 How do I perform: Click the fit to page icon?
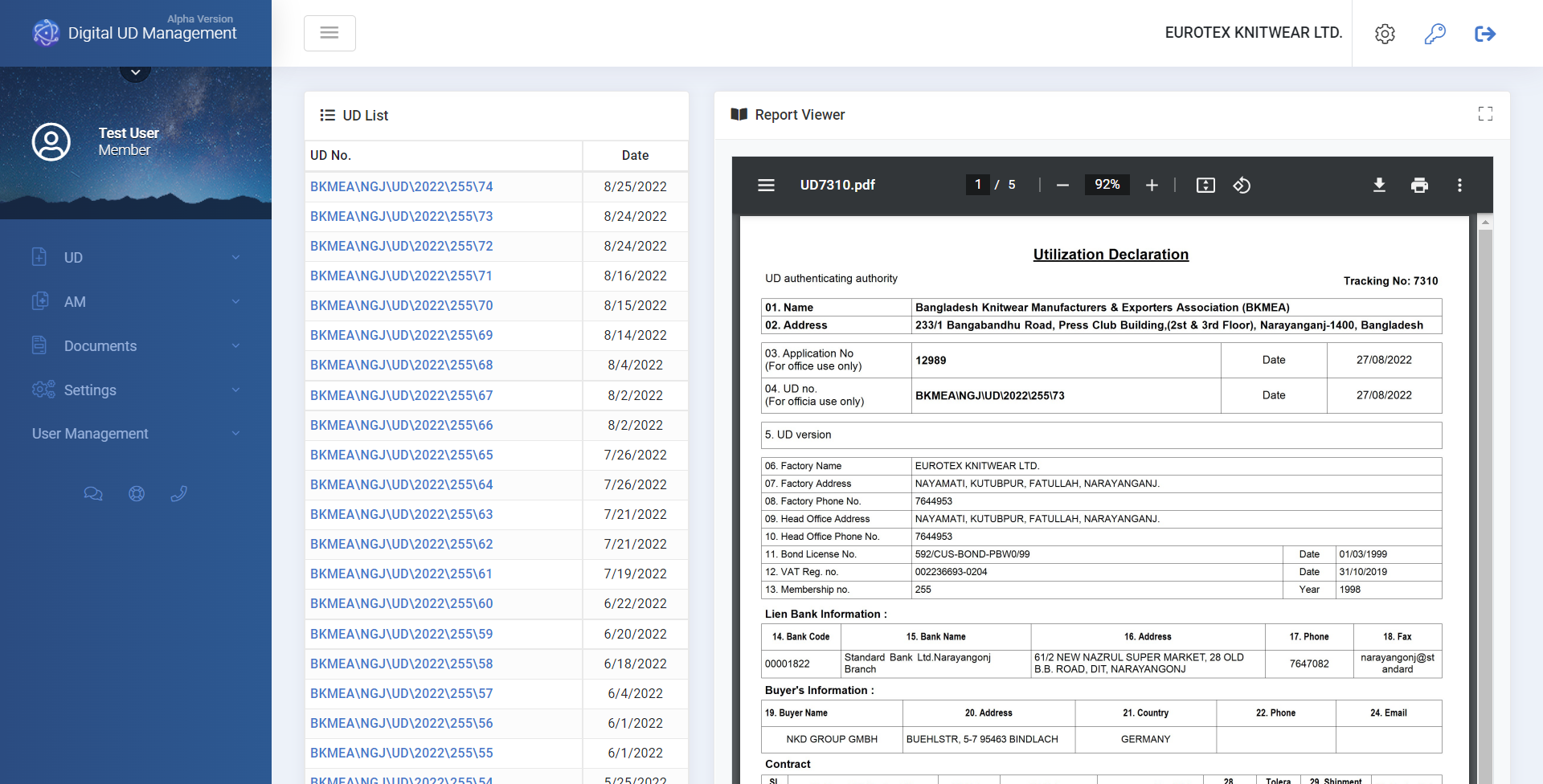click(1205, 186)
